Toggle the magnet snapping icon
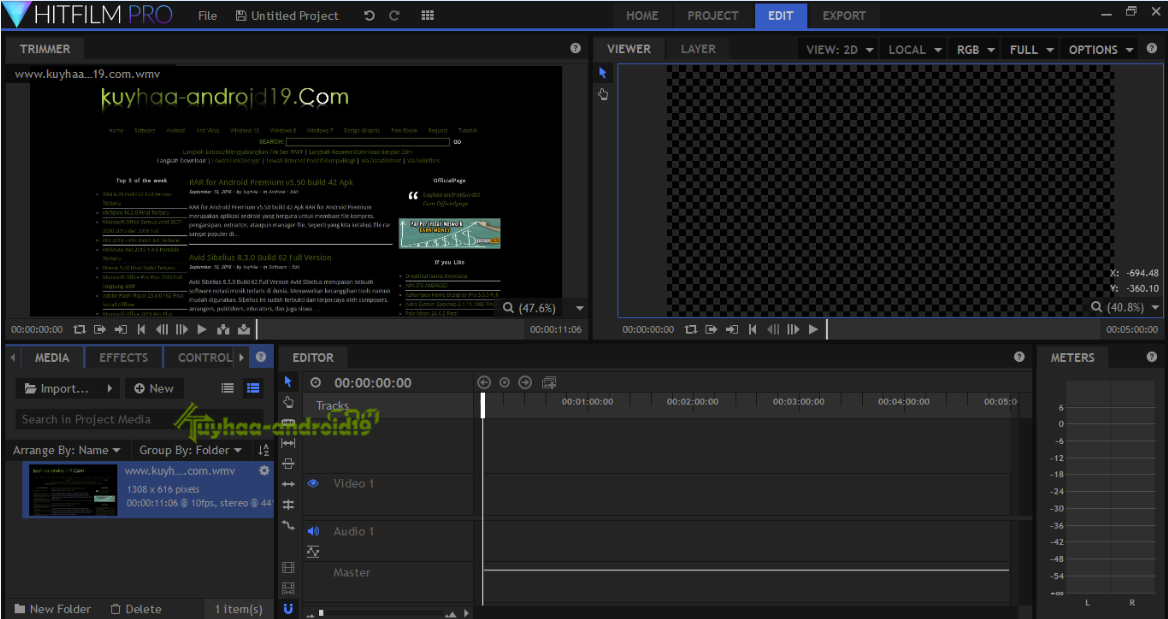The width and height of the screenshot is (1168, 619). point(288,609)
